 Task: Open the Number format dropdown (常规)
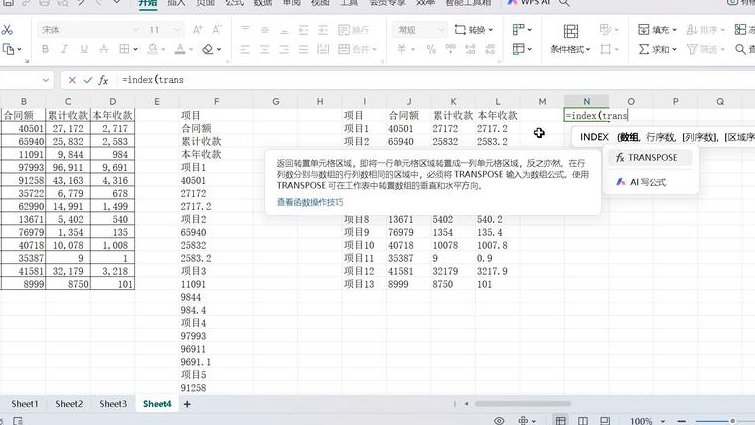tap(441, 30)
